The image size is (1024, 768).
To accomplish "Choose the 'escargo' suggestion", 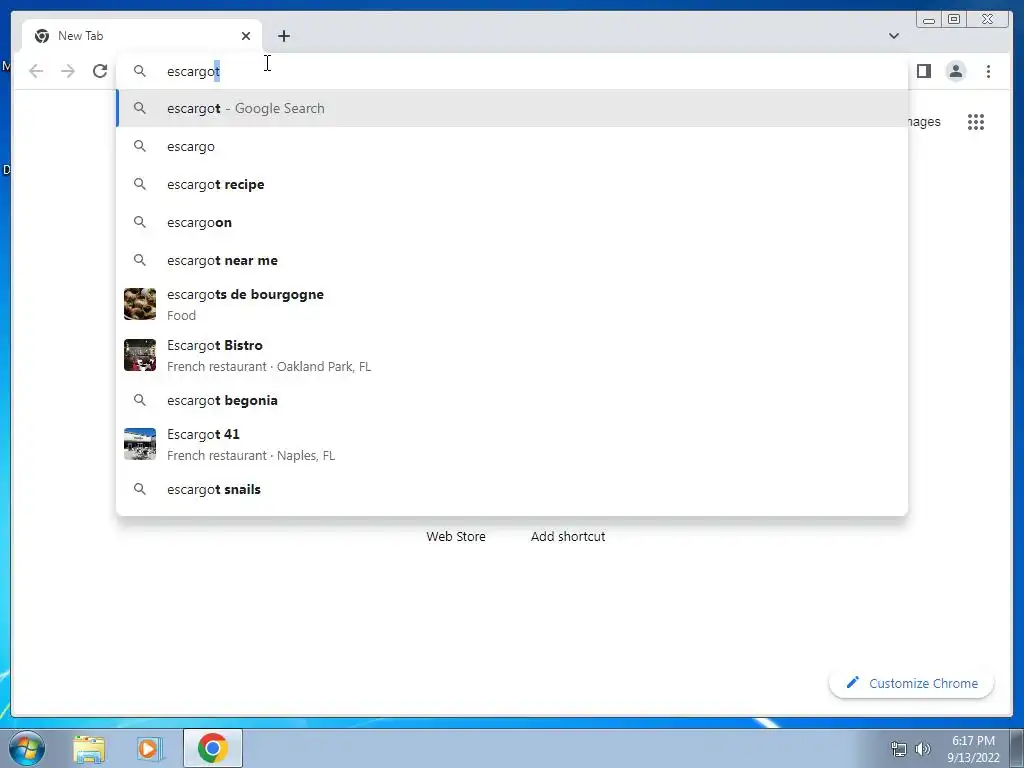I will (x=512, y=146).
